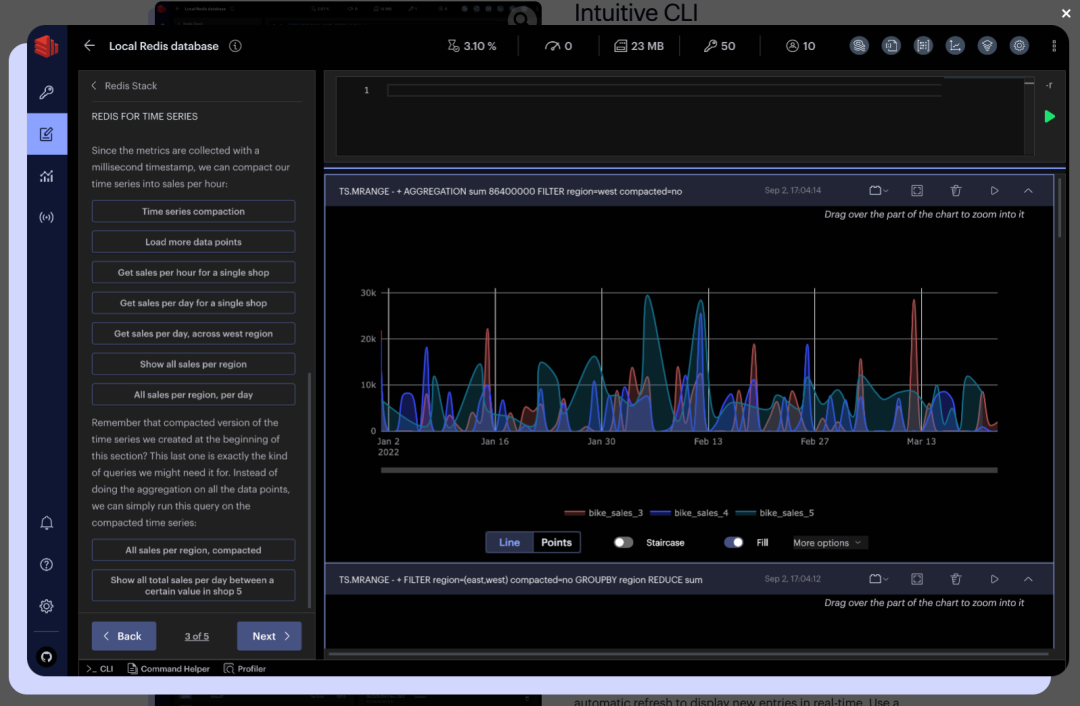Open the settings gear in the left sidebar
1080x706 pixels.
click(46, 606)
